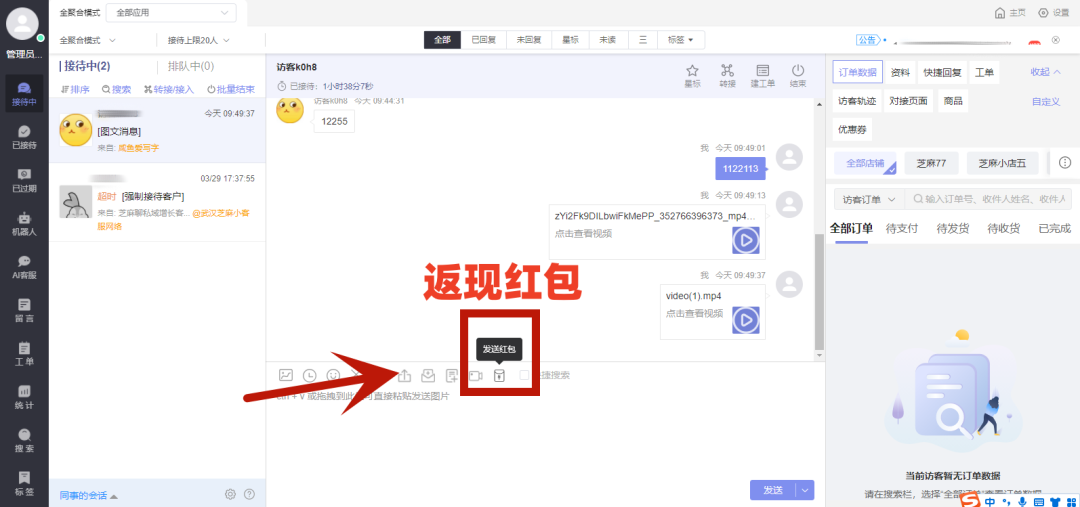The width and height of the screenshot is (1080, 507).
Task: Open the AI客服 sidebar section
Action: coord(24,267)
